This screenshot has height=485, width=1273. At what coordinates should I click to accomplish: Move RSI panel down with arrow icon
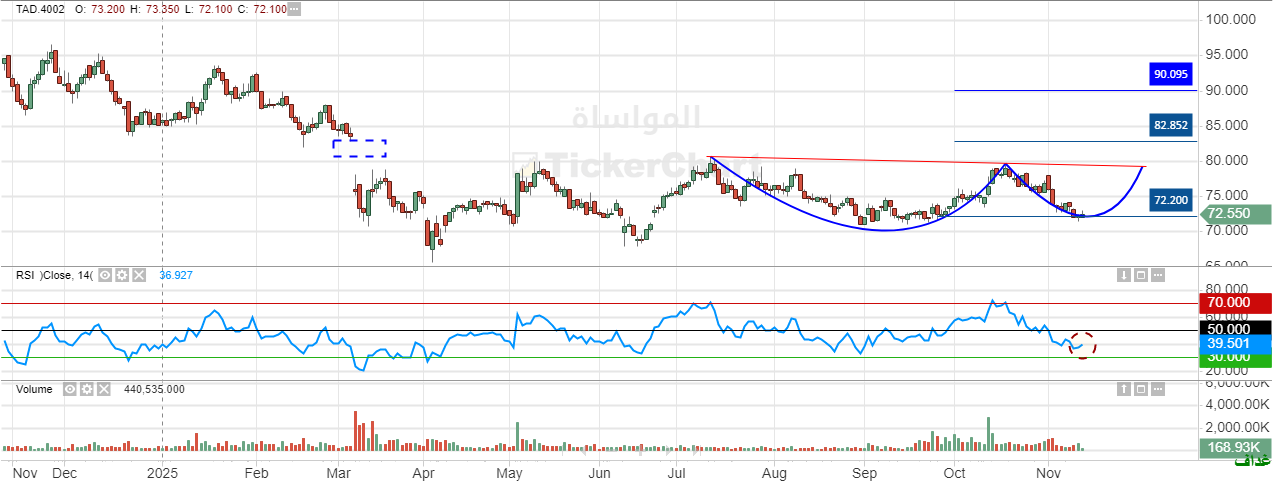[1123, 275]
